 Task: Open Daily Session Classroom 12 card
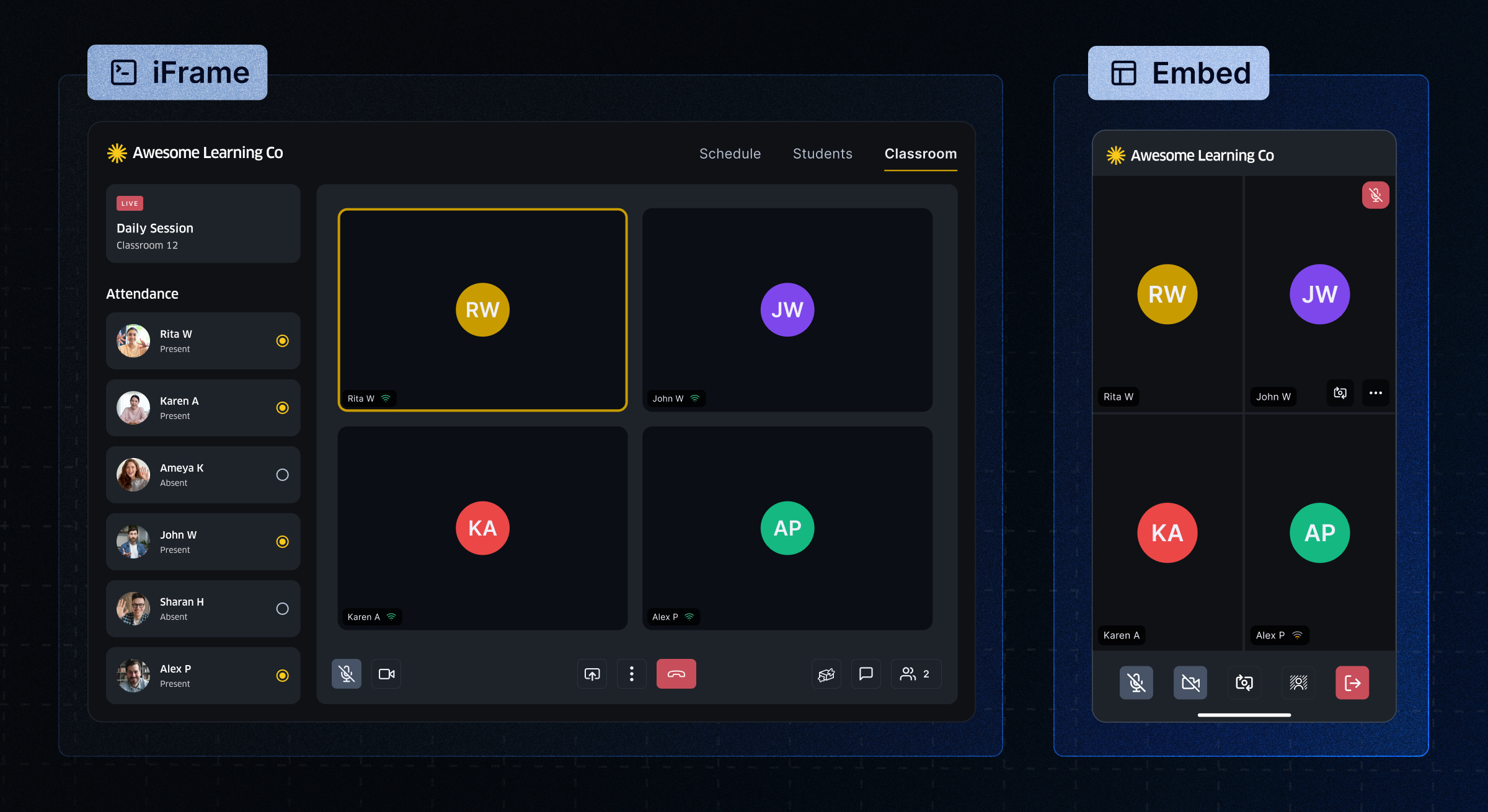[x=203, y=224]
